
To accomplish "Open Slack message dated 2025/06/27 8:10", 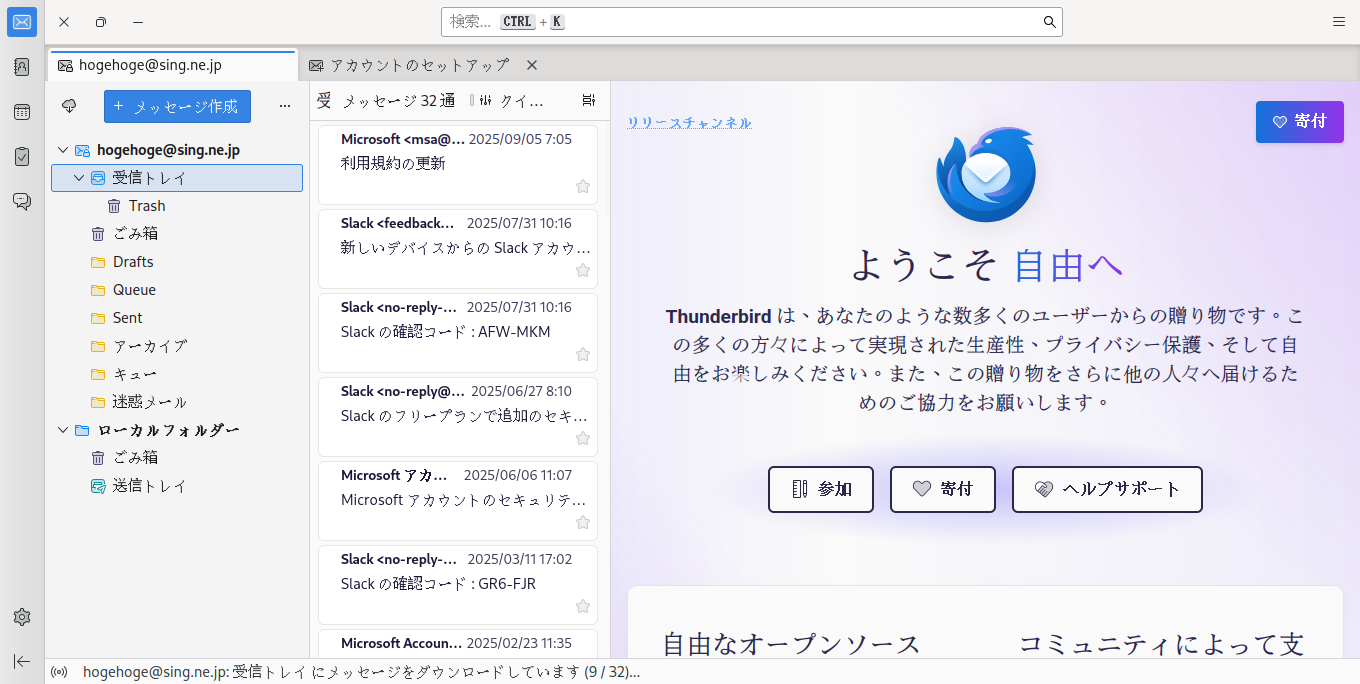I will [x=457, y=417].
